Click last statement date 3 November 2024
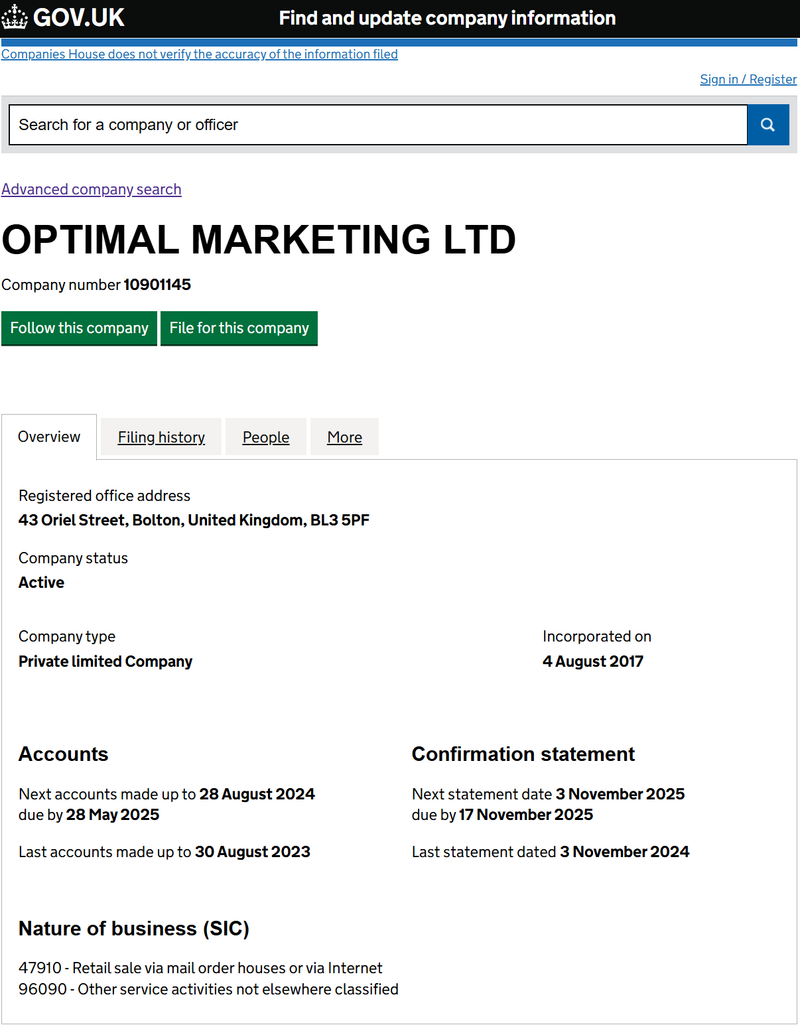This screenshot has width=800, height=1029. coord(624,852)
